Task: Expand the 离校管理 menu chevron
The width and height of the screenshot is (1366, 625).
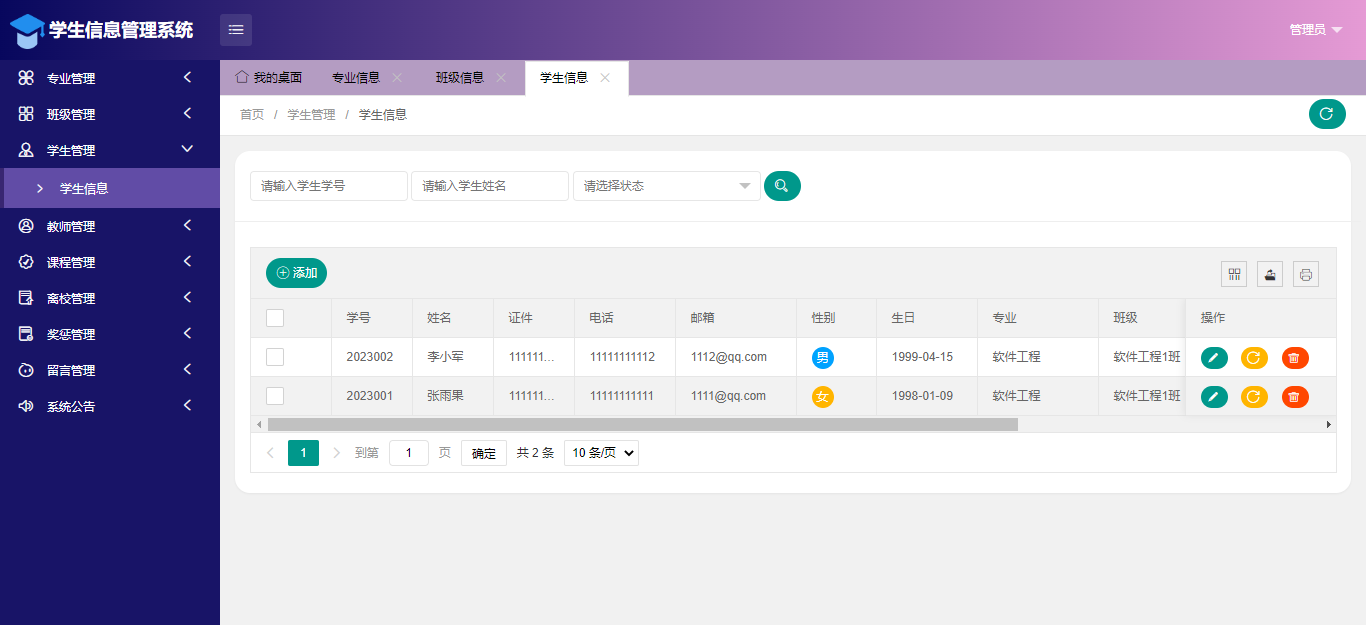Action: [187, 297]
